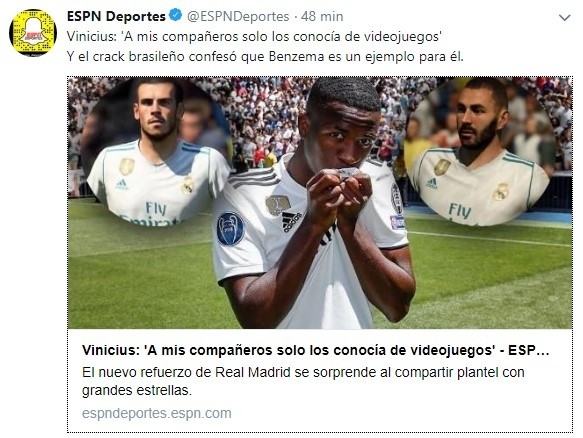The height and width of the screenshot is (438, 583).
Task: Click the article description about Real Madrid
Action: (303, 381)
